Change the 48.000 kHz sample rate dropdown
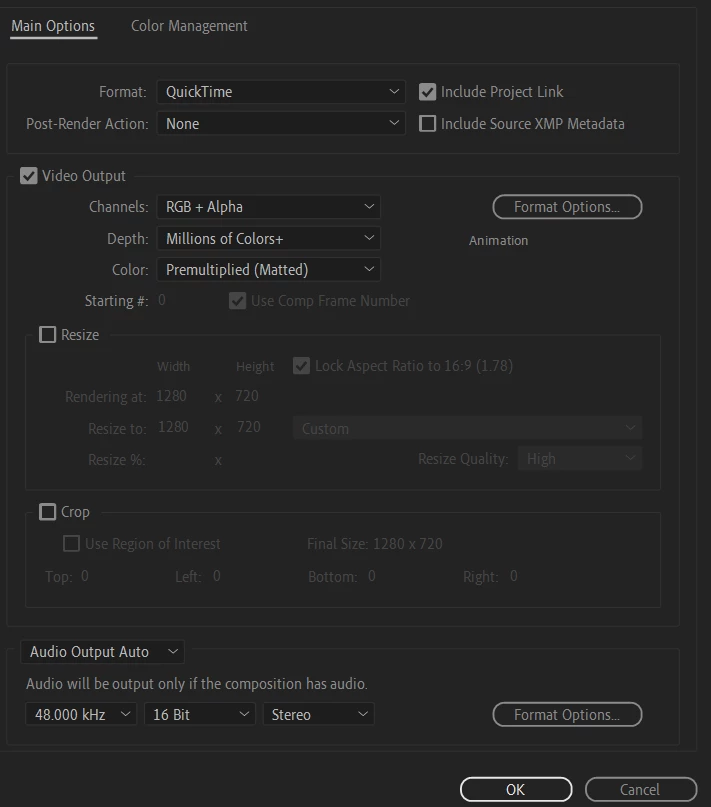The width and height of the screenshot is (711, 807). pos(81,714)
